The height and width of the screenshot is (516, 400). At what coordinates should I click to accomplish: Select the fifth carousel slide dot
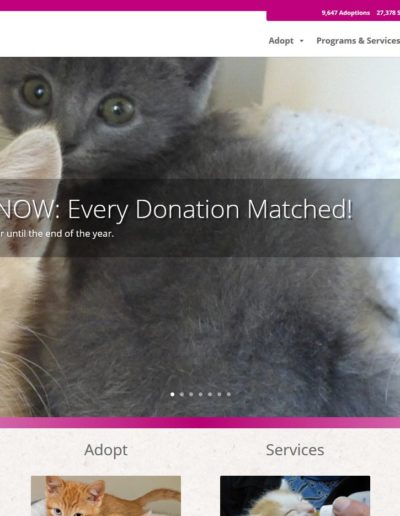point(210,394)
